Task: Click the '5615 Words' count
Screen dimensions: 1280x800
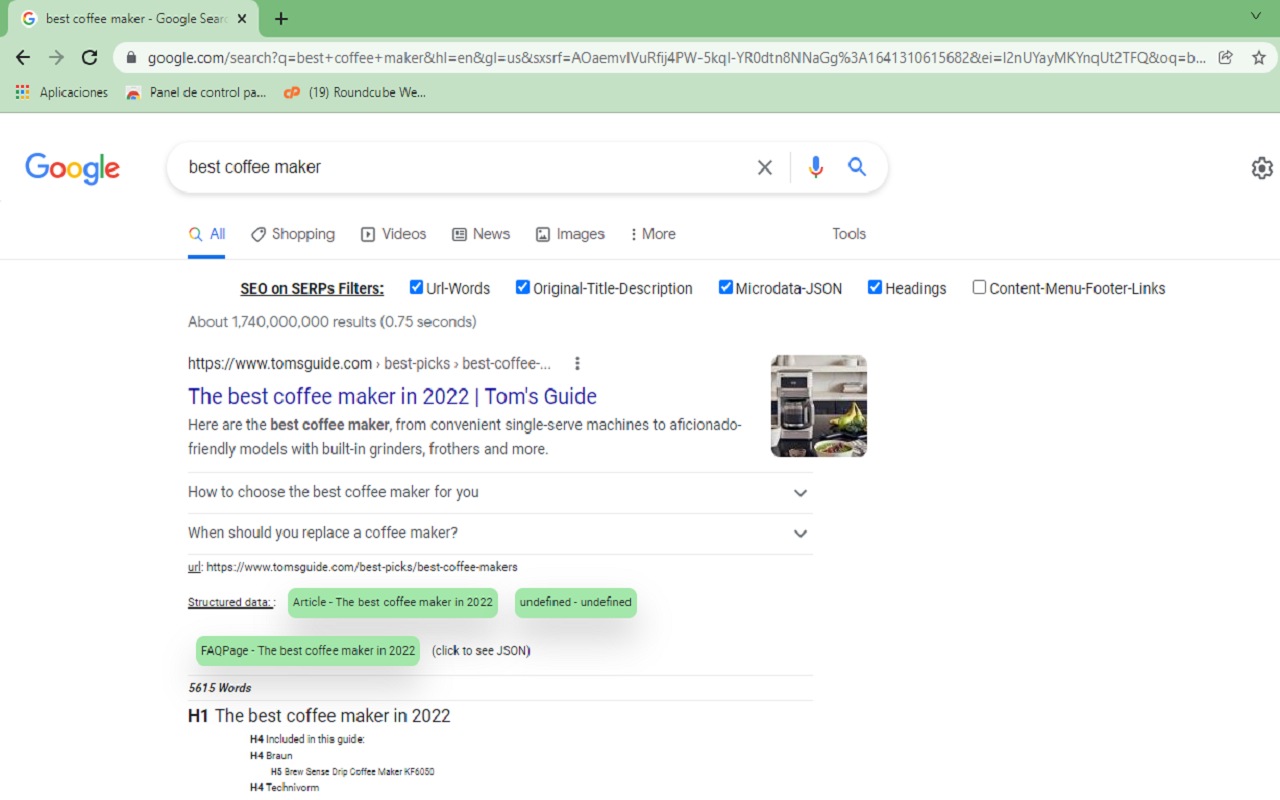Action: pyautogui.click(x=220, y=688)
